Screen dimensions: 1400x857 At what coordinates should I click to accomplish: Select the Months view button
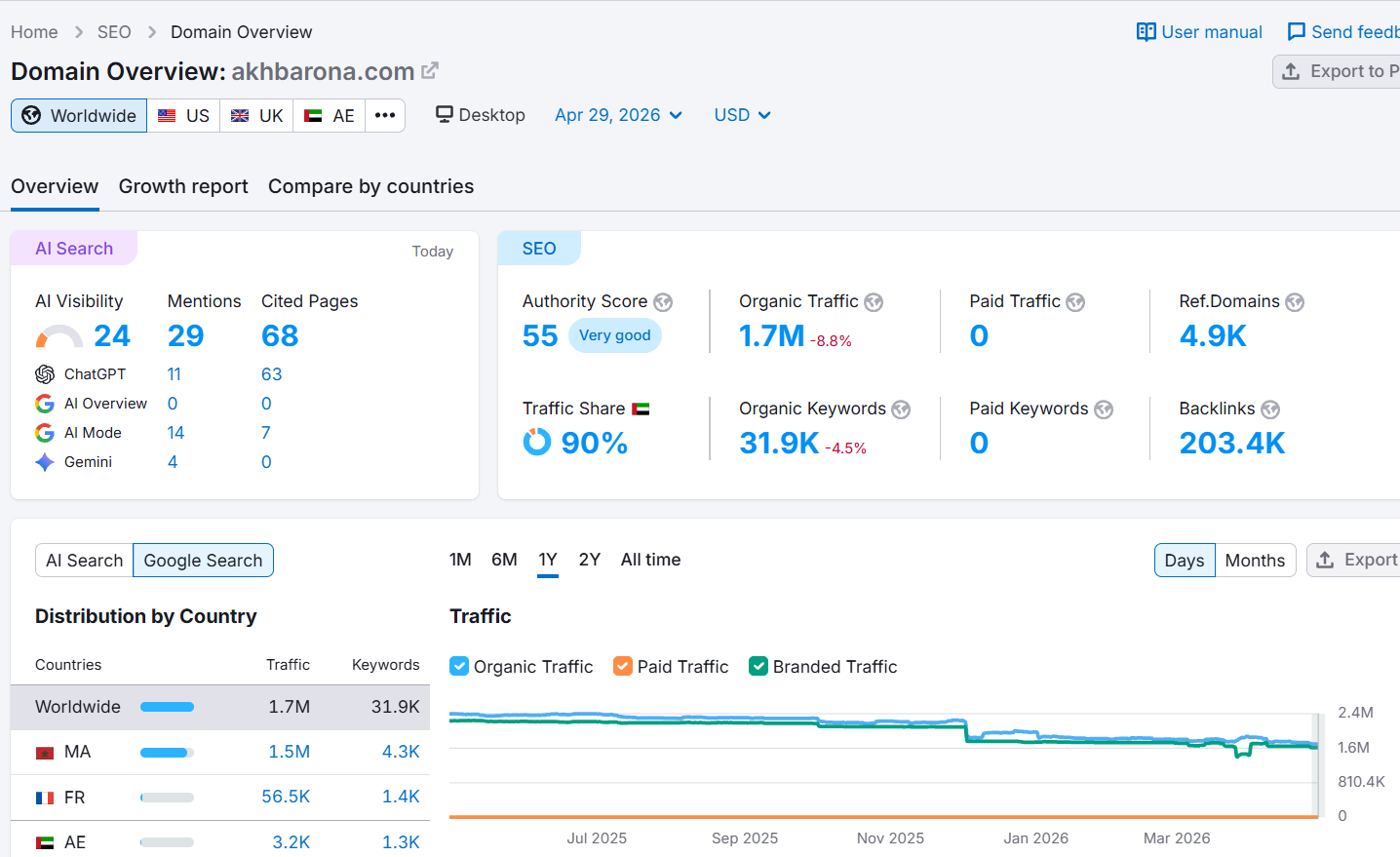click(x=1255, y=560)
